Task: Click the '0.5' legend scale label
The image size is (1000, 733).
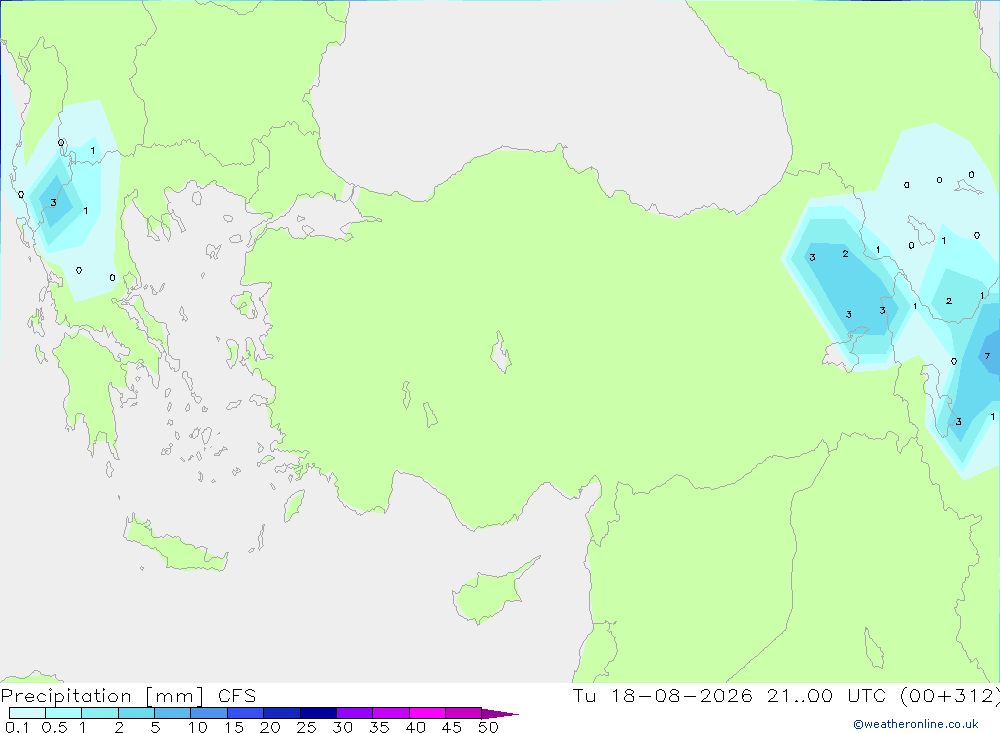Action: click(x=54, y=727)
